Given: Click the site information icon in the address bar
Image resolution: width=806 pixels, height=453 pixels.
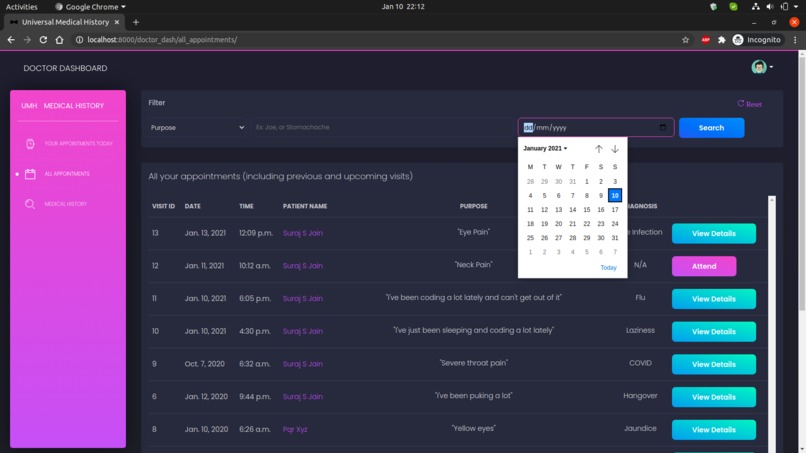Looking at the screenshot, I should (79, 40).
